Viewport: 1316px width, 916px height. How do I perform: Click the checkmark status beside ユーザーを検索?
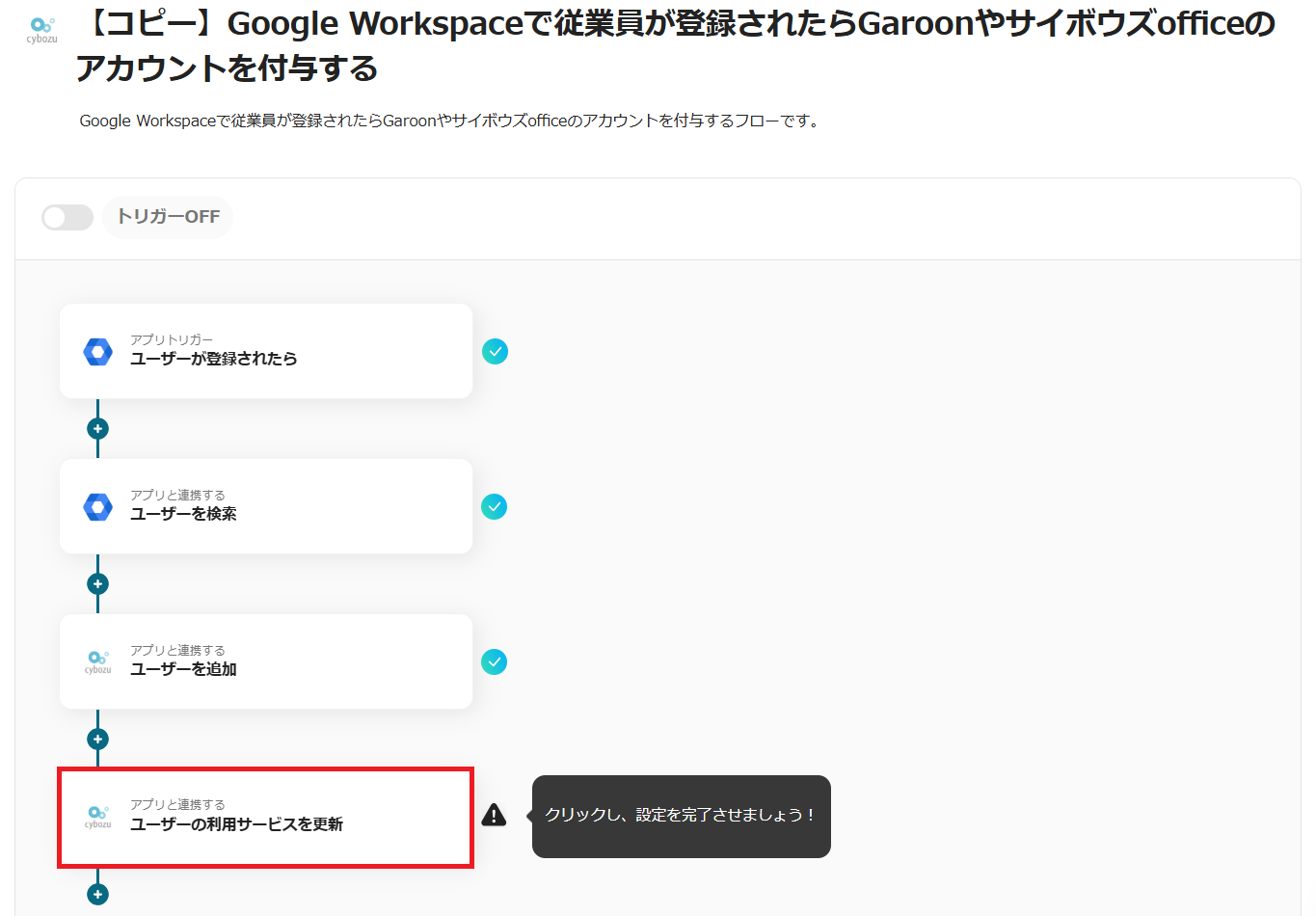(495, 507)
